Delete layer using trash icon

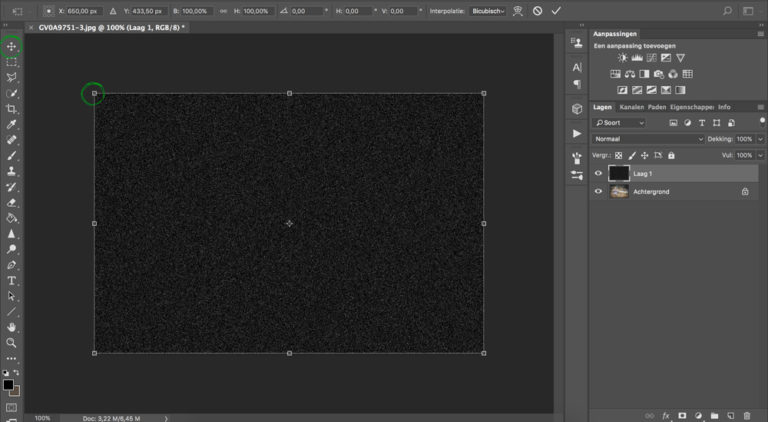[x=746, y=414]
